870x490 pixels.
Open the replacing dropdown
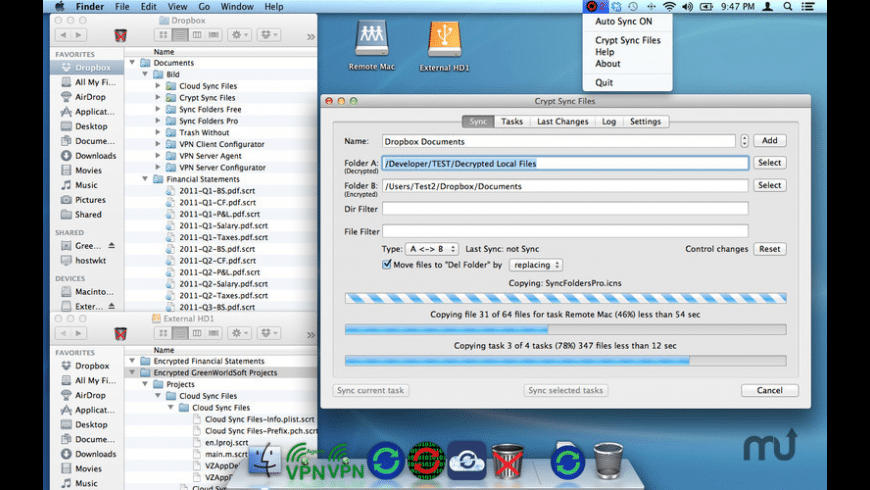click(536, 265)
